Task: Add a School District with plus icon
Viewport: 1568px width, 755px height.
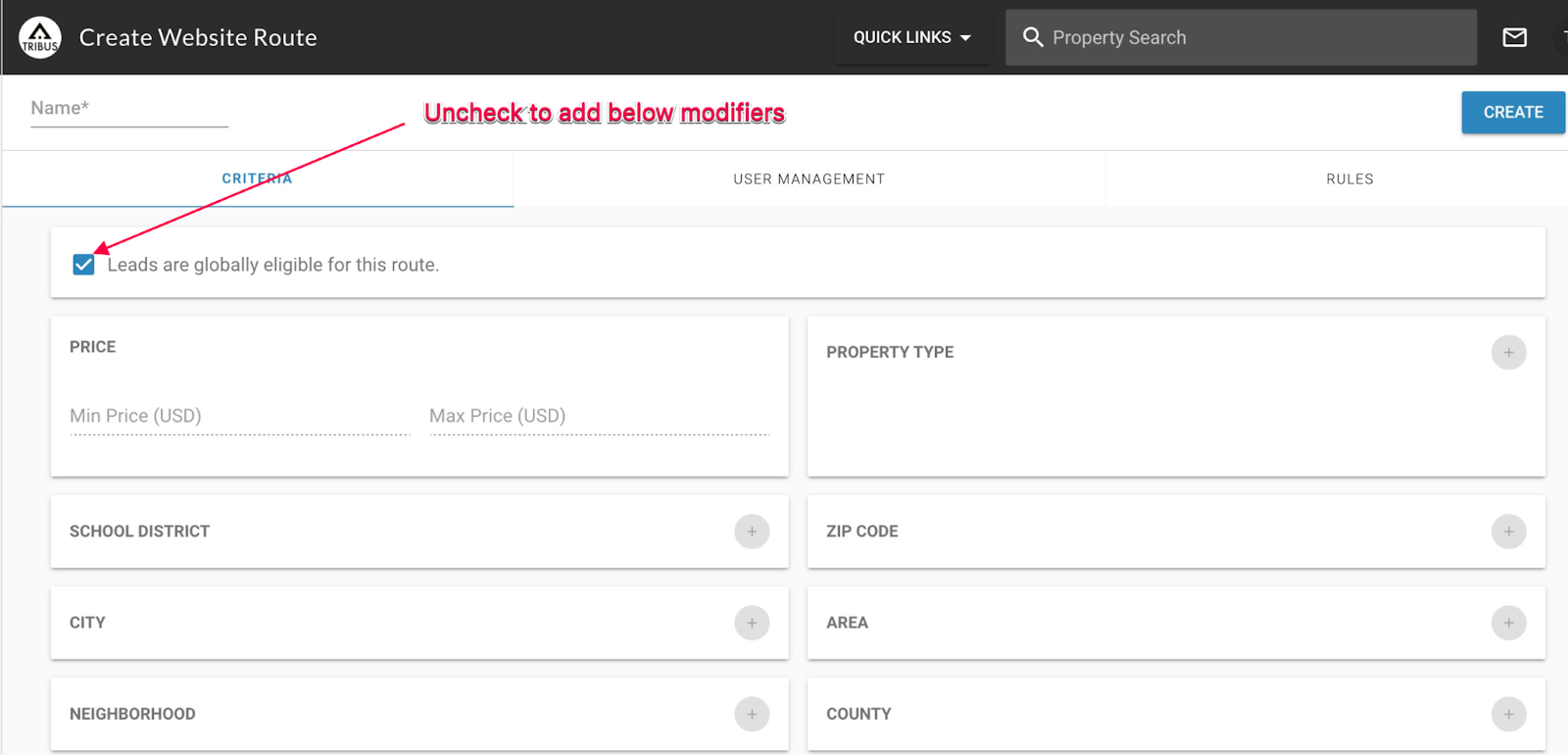Action: pyautogui.click(x=752, y=531)
